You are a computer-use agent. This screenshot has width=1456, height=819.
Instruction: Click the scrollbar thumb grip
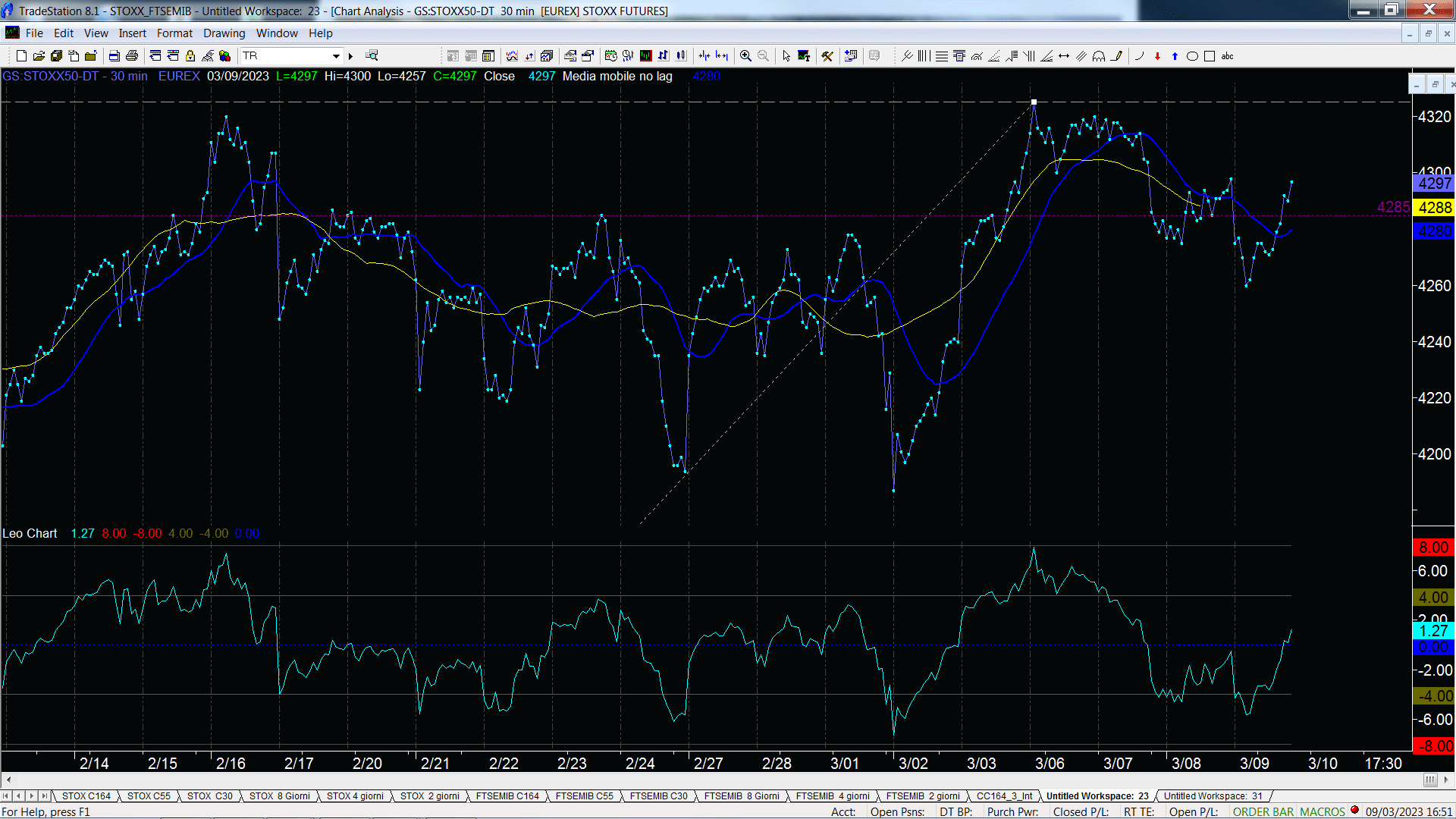pyautogui.click(x=1429, y=780)
